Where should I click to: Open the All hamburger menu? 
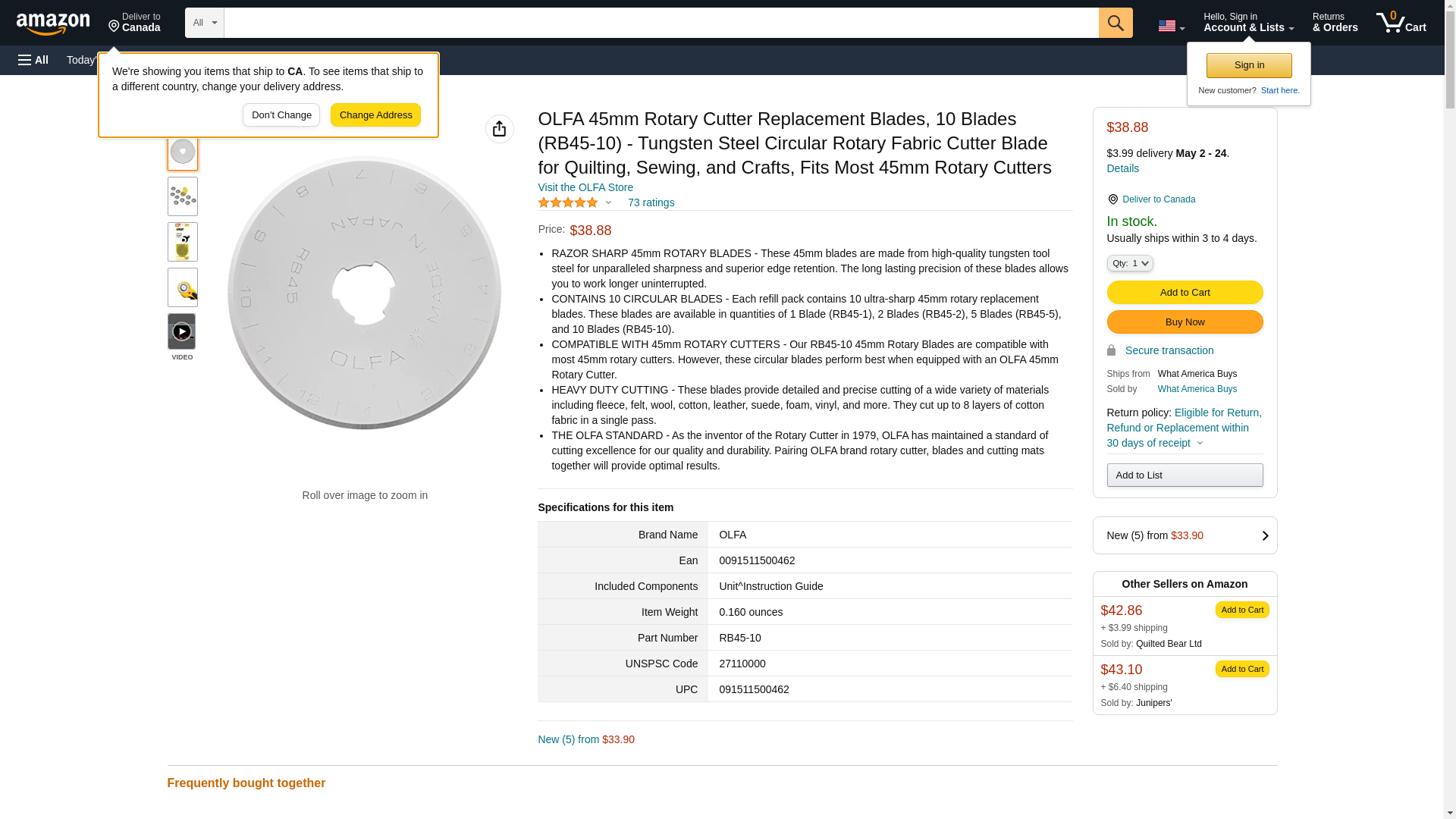point(33,60)
